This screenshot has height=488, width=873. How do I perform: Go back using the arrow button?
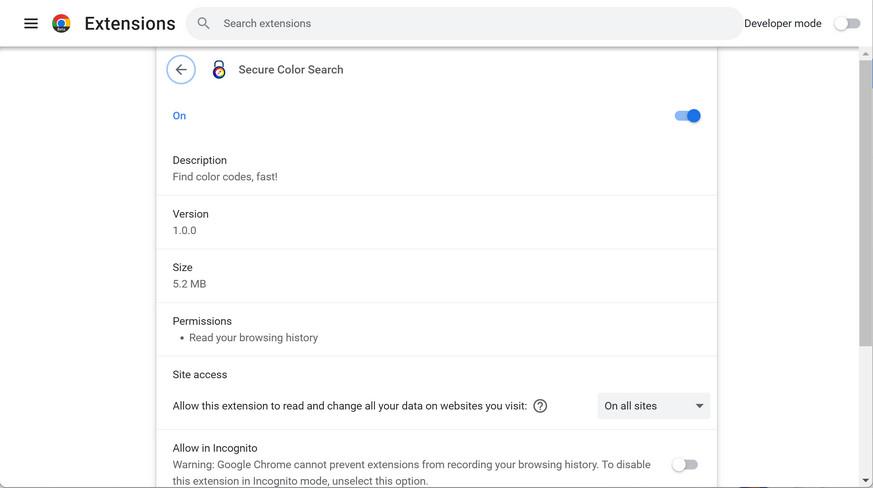pyautogui.click(x=181, y=69)
